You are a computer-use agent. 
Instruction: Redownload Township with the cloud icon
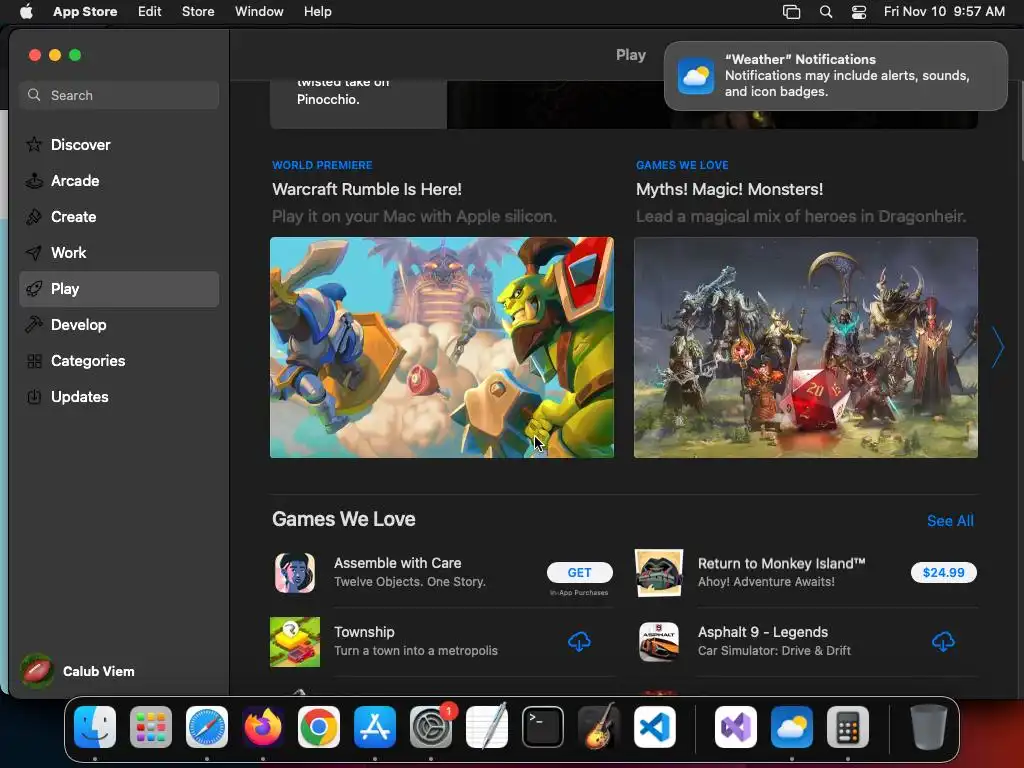tap(579, 642)
